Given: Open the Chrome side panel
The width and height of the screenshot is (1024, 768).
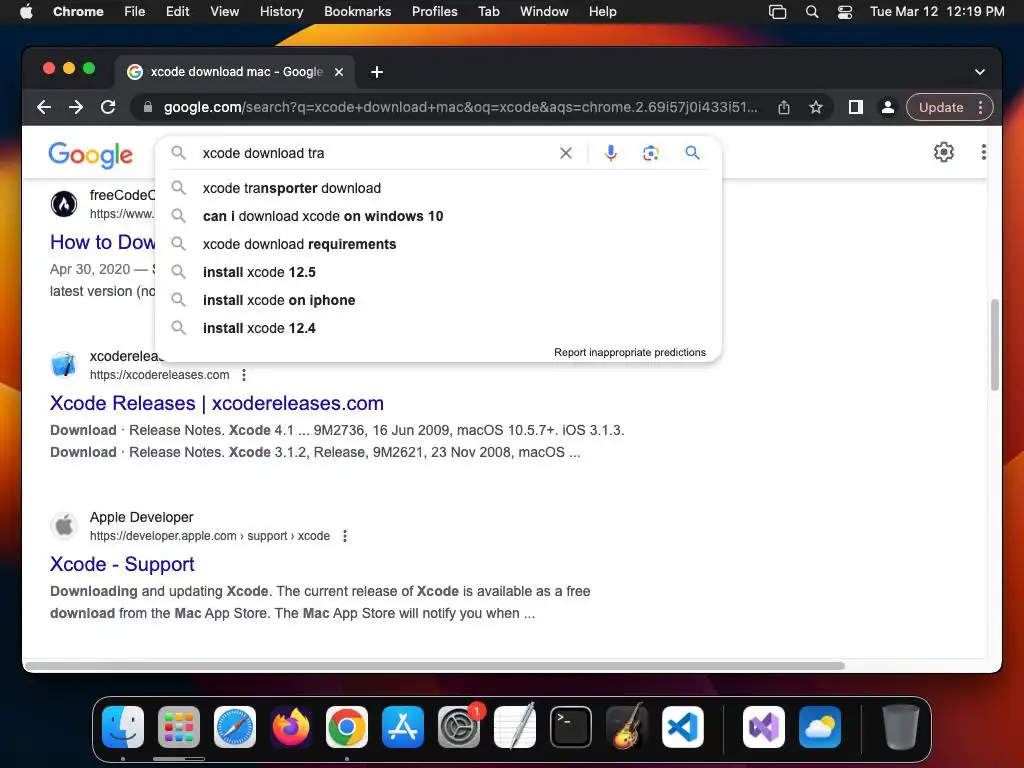Looking at the screenshot, I should (x=856, y=107).
